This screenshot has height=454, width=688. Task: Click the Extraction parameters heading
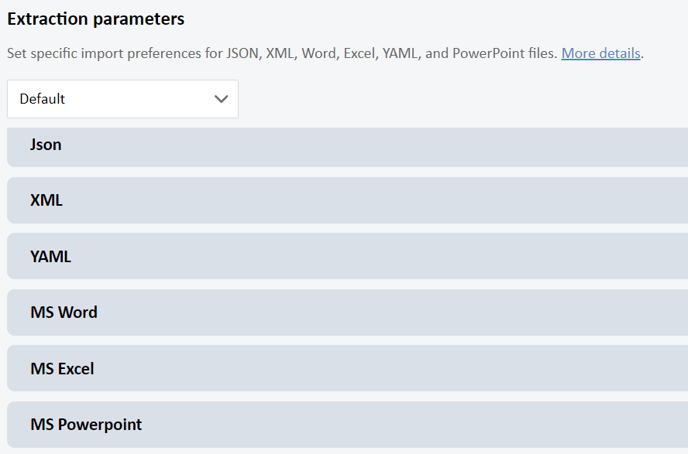pos(96,19)
